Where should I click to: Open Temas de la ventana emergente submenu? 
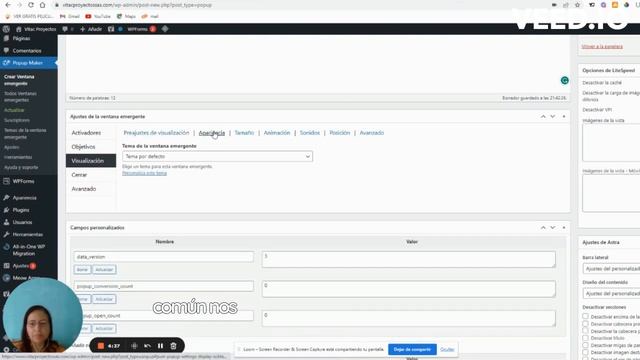click(x=25, y=133)
